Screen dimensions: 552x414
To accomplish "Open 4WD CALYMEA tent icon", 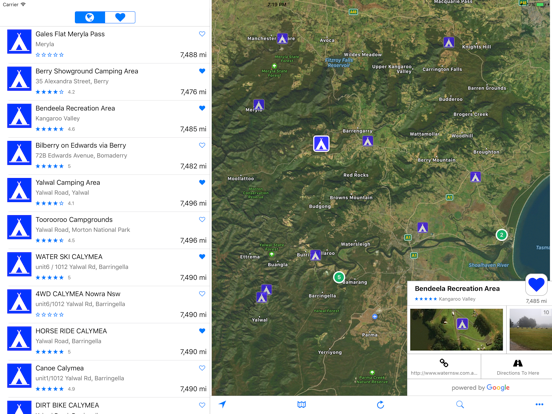I will [19, 301].
